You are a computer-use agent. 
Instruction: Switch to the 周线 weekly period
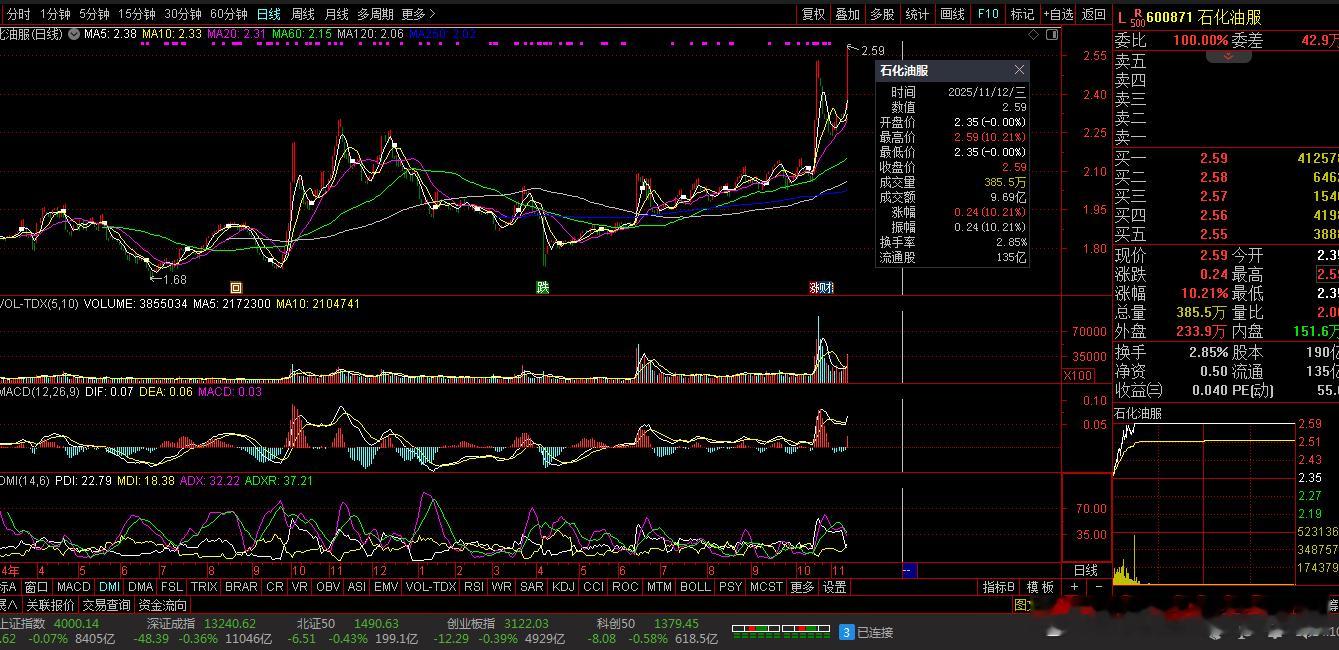[x=302, y=14]
